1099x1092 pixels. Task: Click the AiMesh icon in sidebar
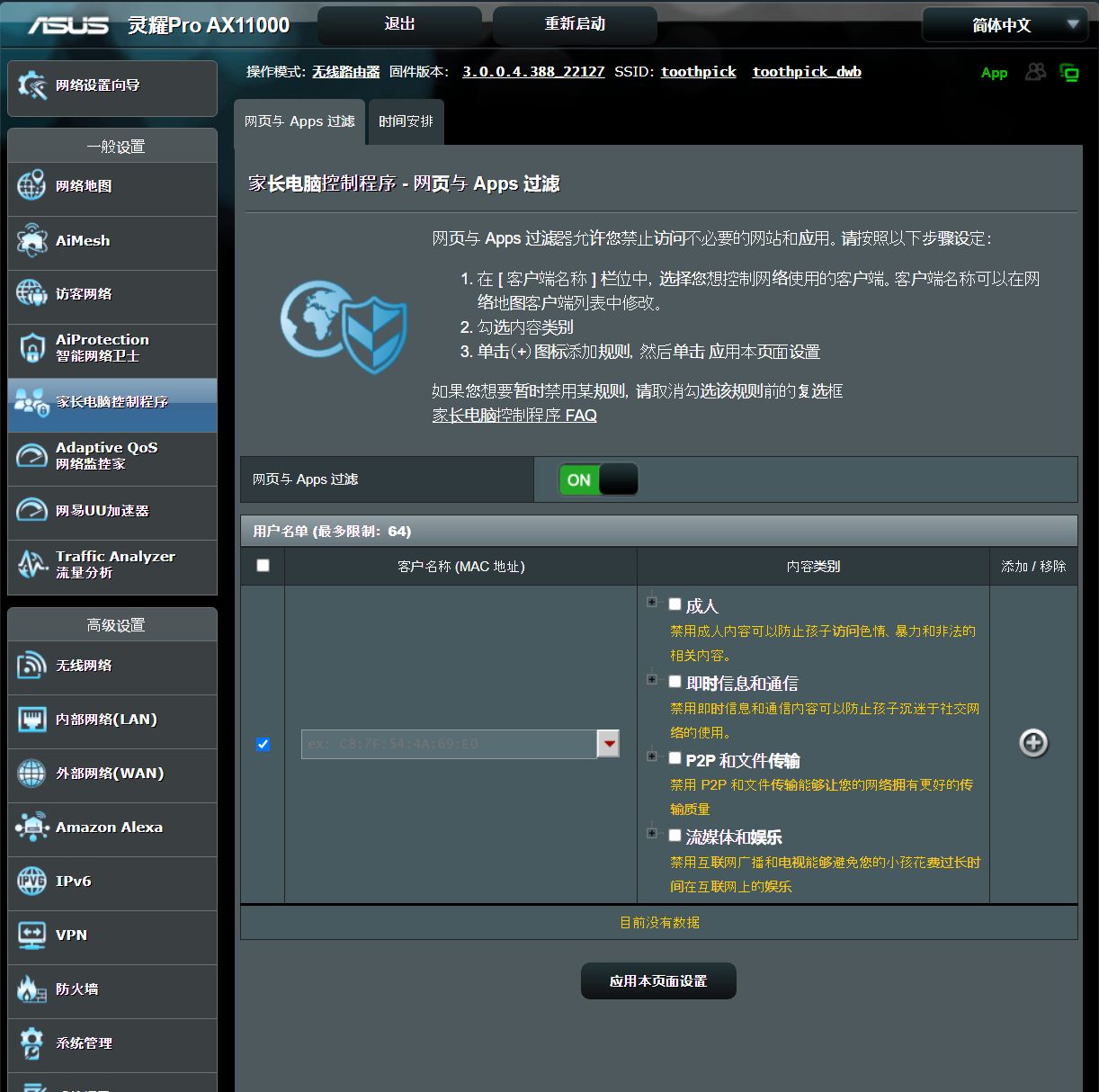[31, 240]
